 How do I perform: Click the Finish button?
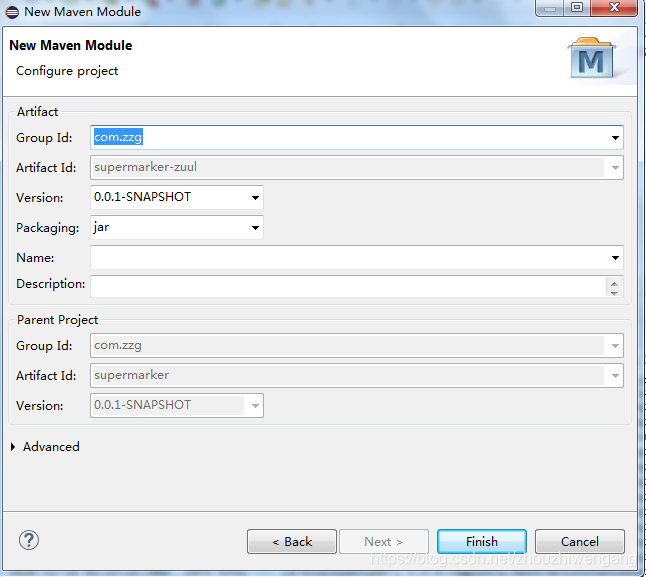[482, 542]
